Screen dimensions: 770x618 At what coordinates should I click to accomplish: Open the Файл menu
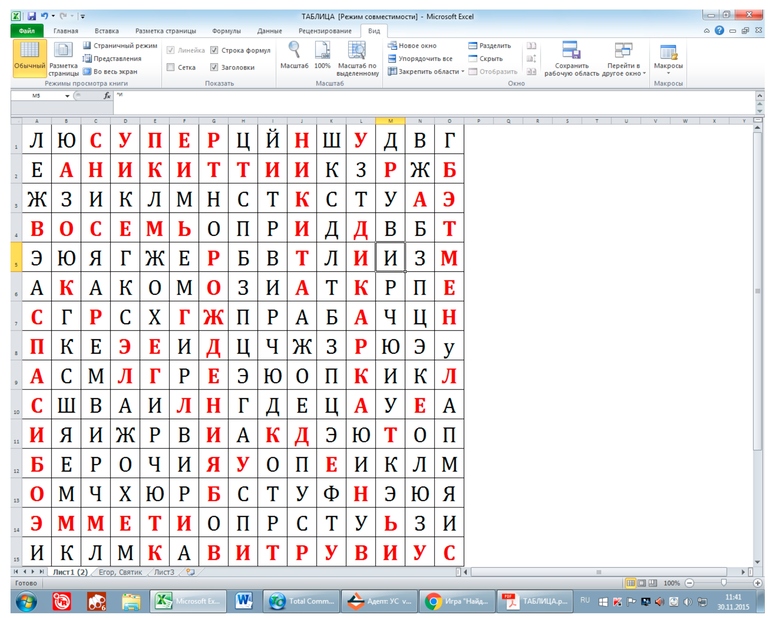(26, 31)
